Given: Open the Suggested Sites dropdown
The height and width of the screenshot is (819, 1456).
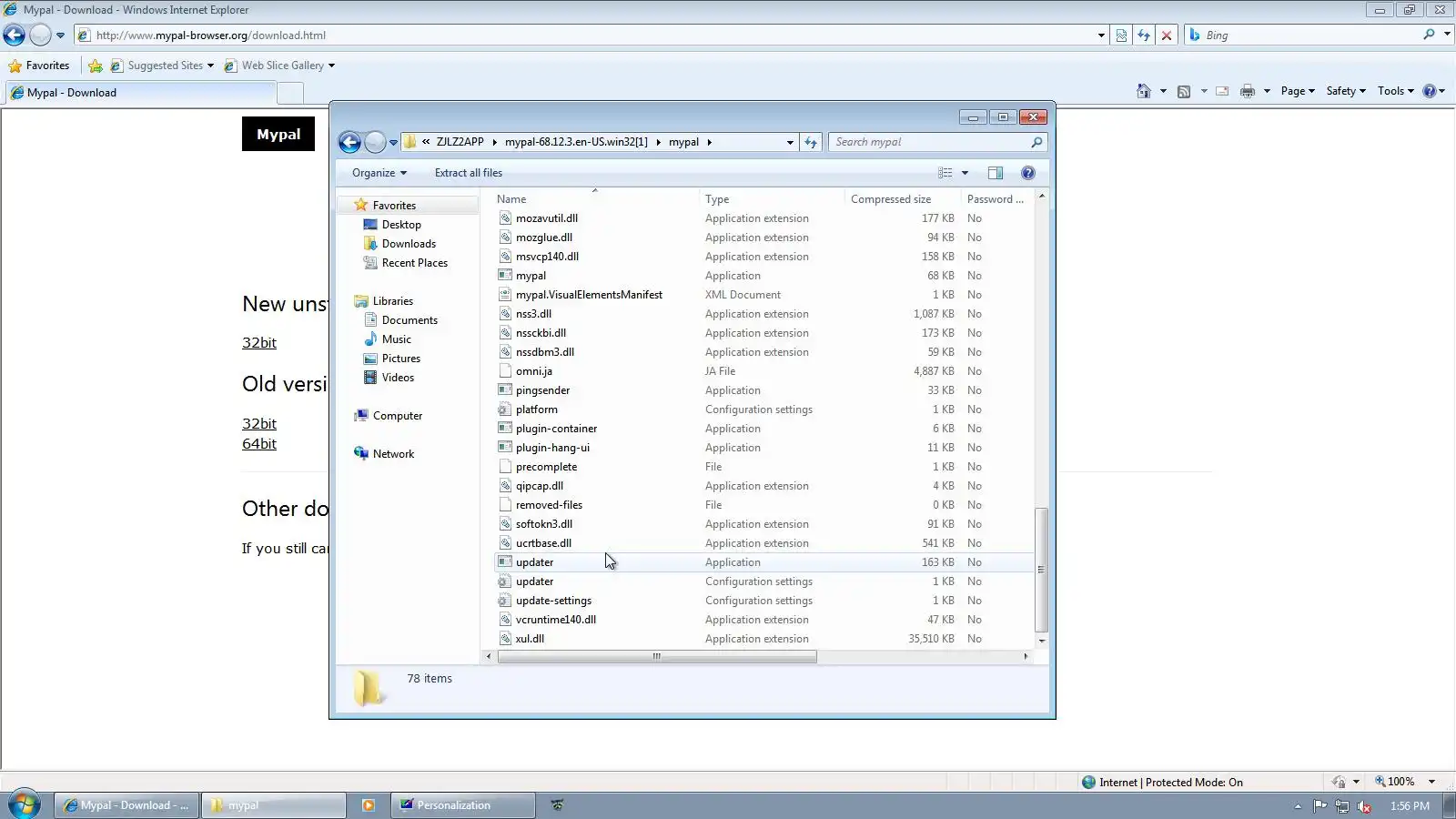Looking at the screenshot, I should tap(210, 66).
